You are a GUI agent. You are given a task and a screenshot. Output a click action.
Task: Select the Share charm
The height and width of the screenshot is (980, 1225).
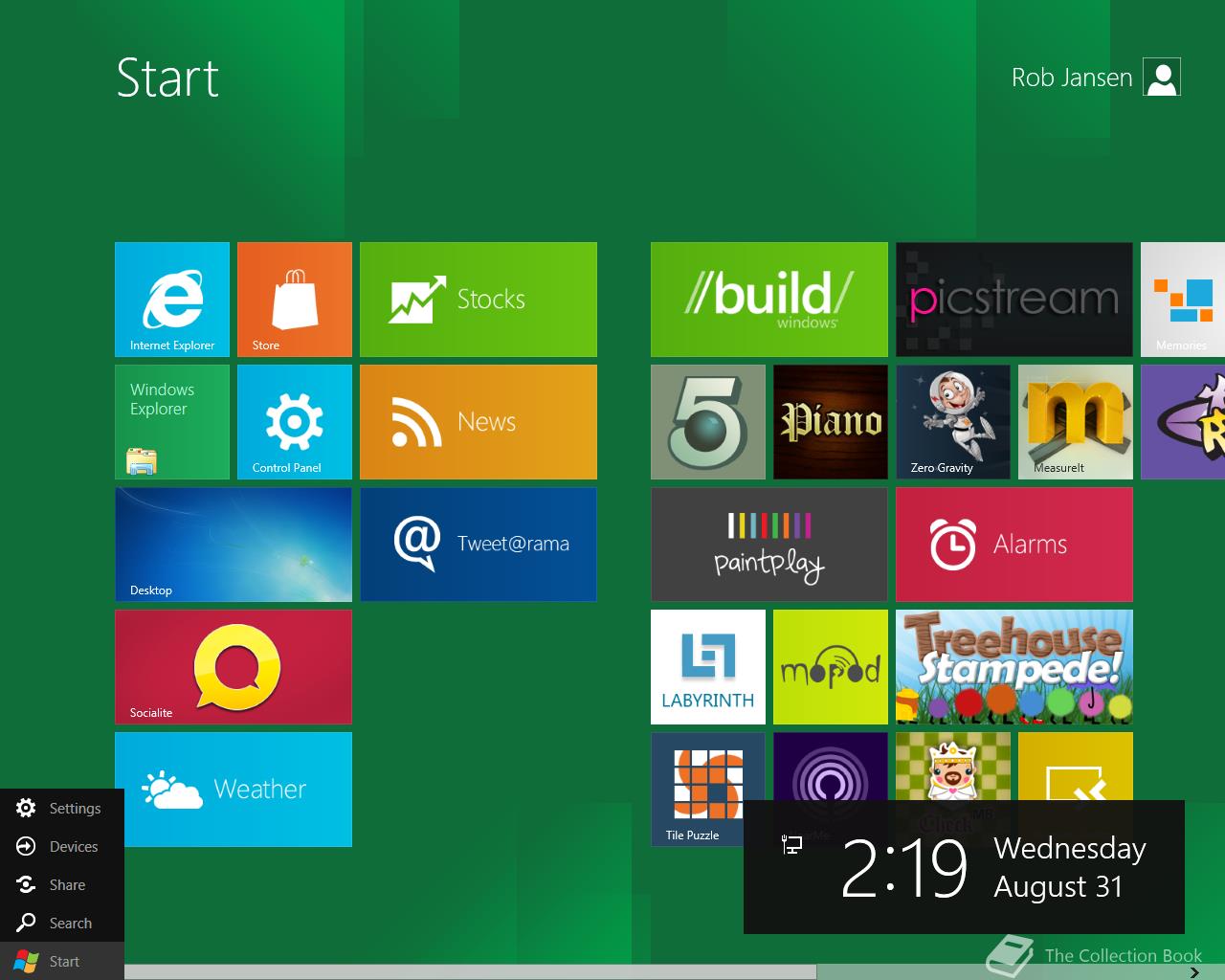click(x=62, y=885)
